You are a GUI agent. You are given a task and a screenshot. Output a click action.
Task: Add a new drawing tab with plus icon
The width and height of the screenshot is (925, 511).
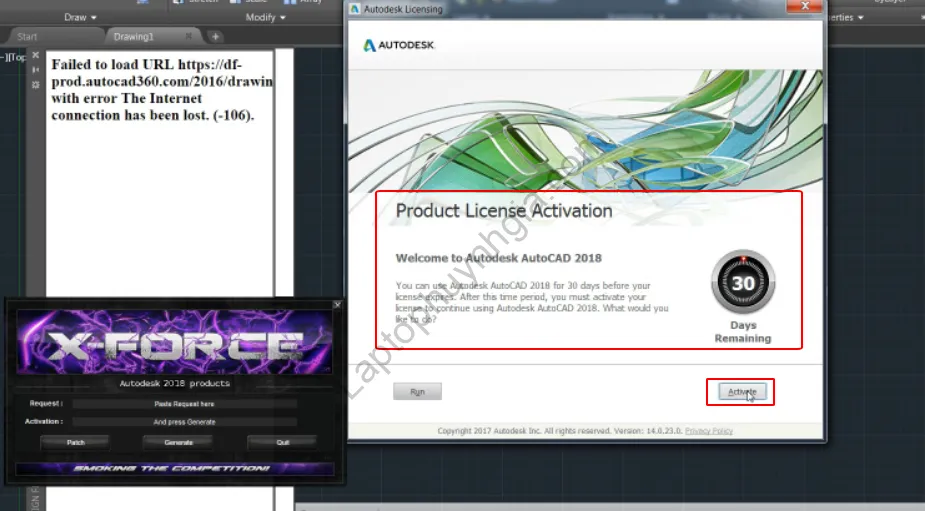[215, 37]
